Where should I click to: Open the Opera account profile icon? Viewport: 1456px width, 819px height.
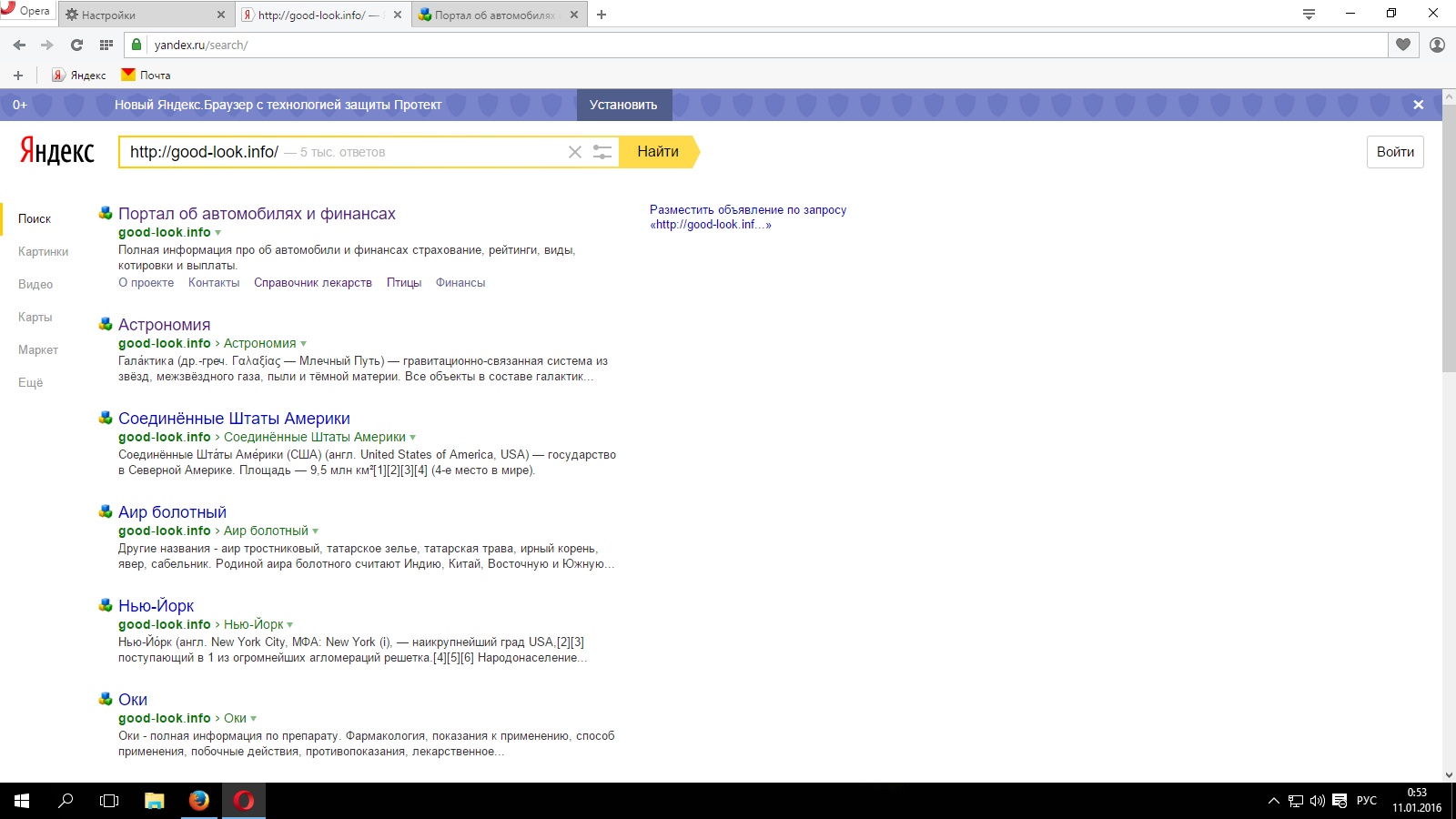pos(1438,45)
